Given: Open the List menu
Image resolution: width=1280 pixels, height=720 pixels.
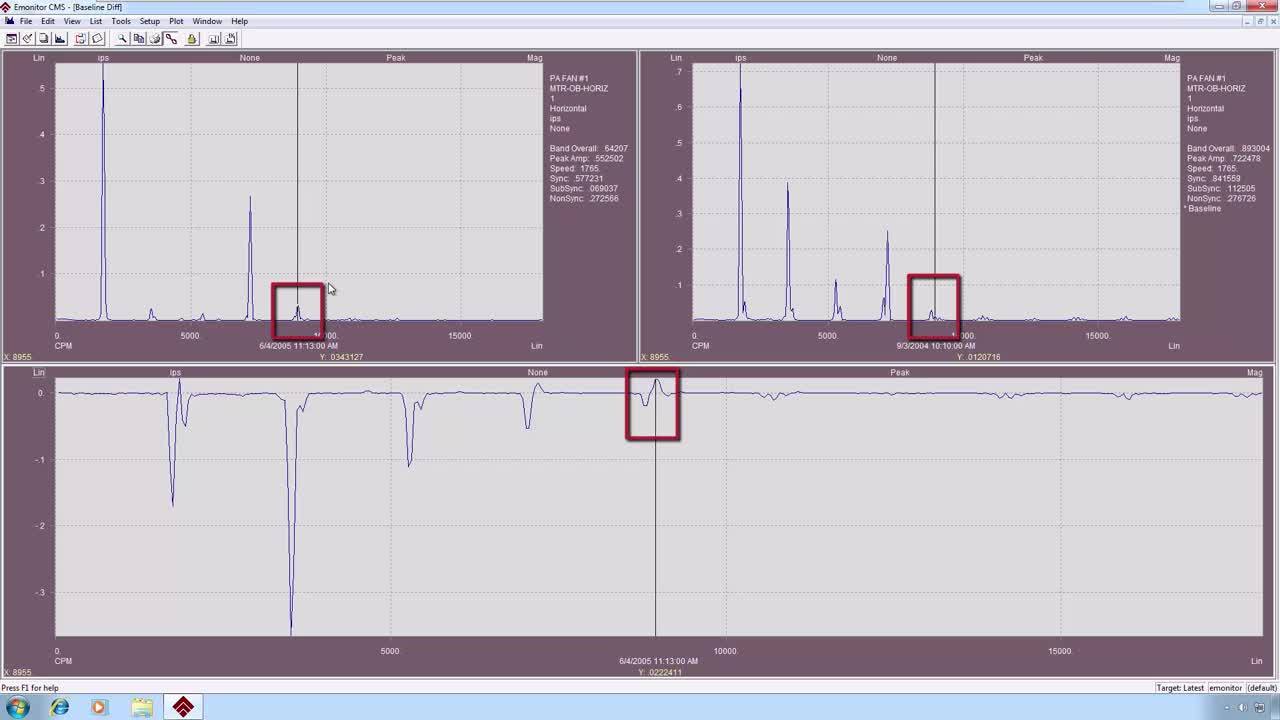Looking at the screenshot, I should (96, 21).
